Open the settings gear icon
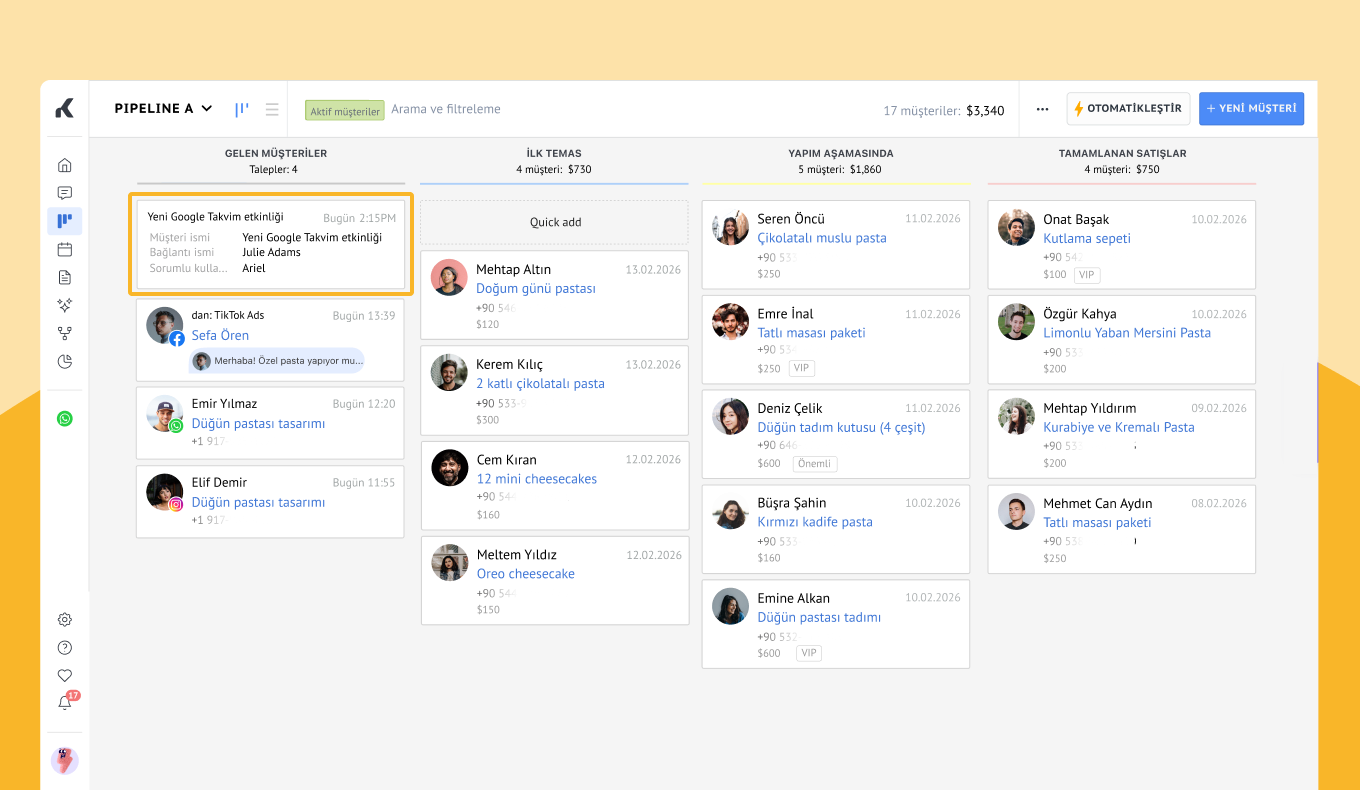The image size is (1360, 790). click(x=65, y=620)
